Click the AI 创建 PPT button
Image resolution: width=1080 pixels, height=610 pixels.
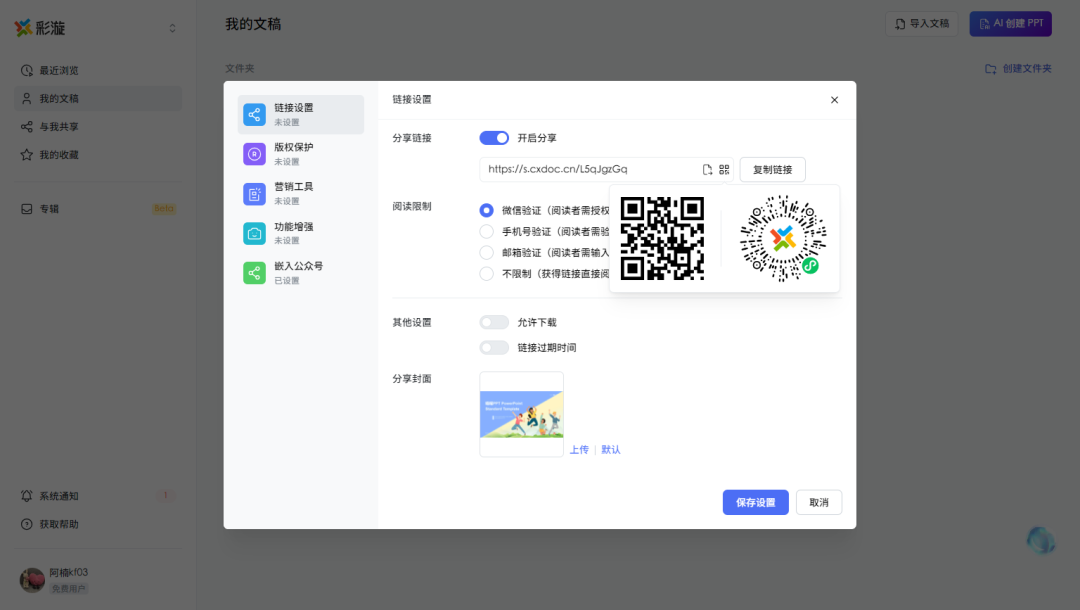(x=1010, y=23)
